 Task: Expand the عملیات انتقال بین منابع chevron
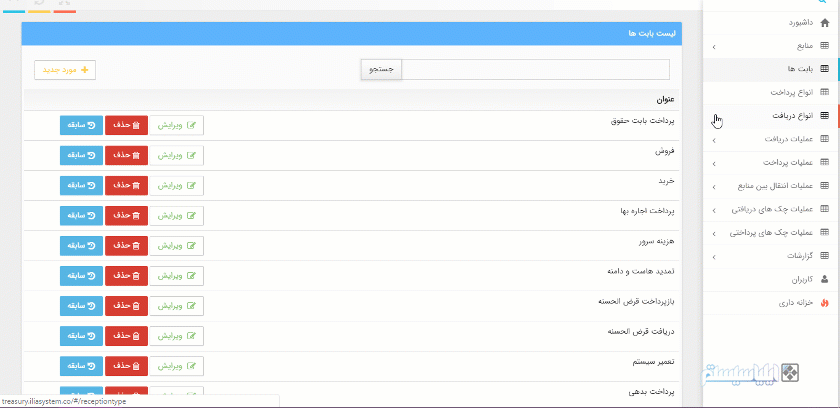coord(713,186)
